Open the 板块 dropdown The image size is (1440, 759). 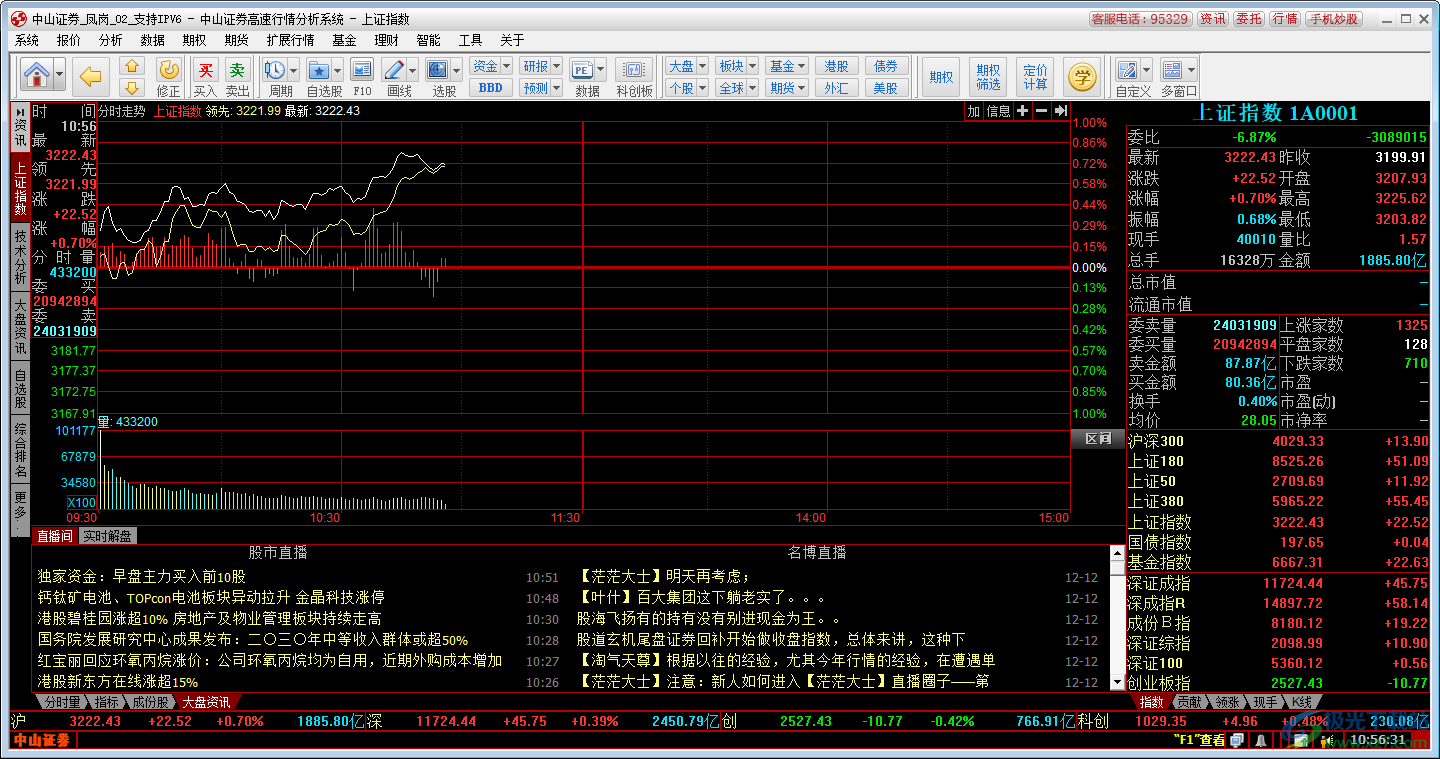(x=737, y=66)
